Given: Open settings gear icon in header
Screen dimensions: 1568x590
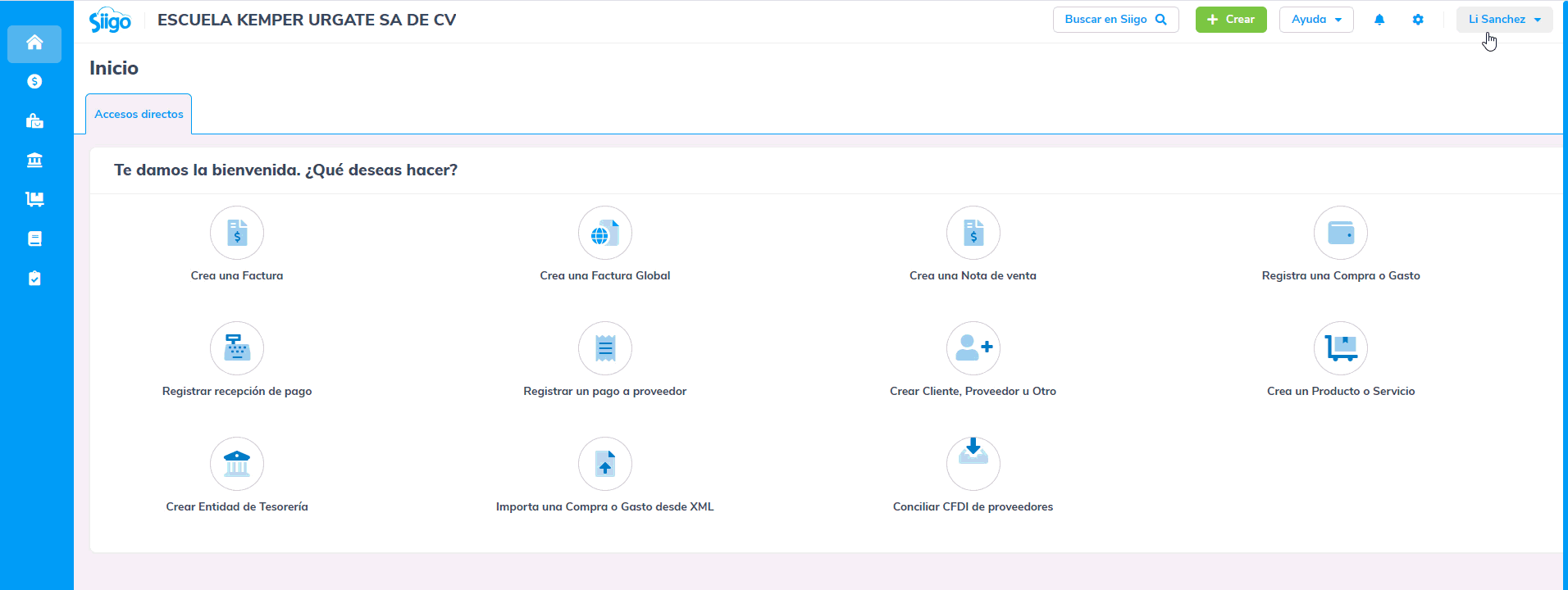Looking at the screenshot, I should pyautogui.click(x=1417, y=20).
